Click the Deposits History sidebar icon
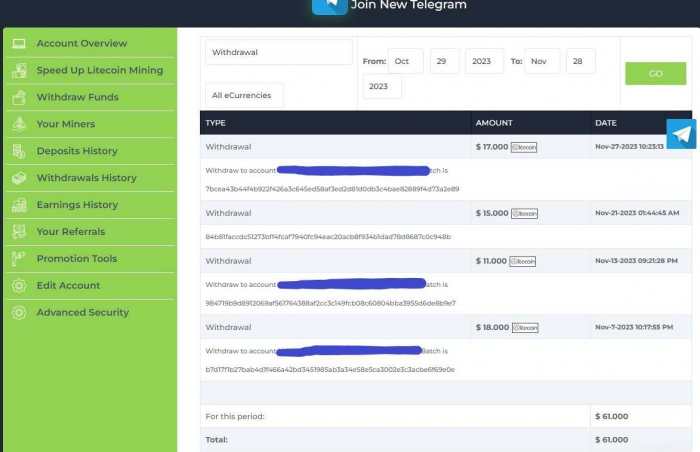Screen dimensions: 700x452 point(18,152)
